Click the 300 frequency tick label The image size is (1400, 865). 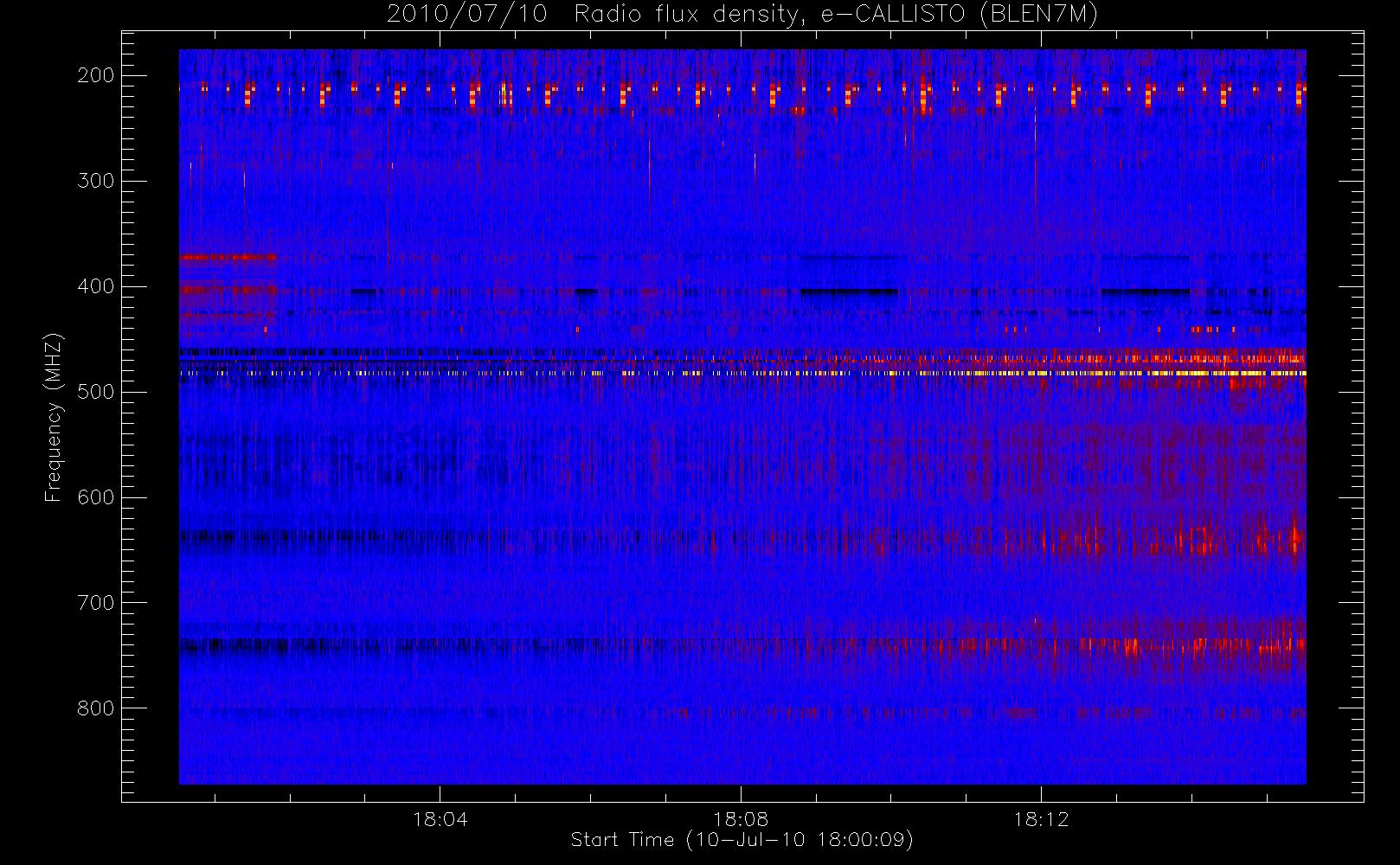(x=96, y=181)
